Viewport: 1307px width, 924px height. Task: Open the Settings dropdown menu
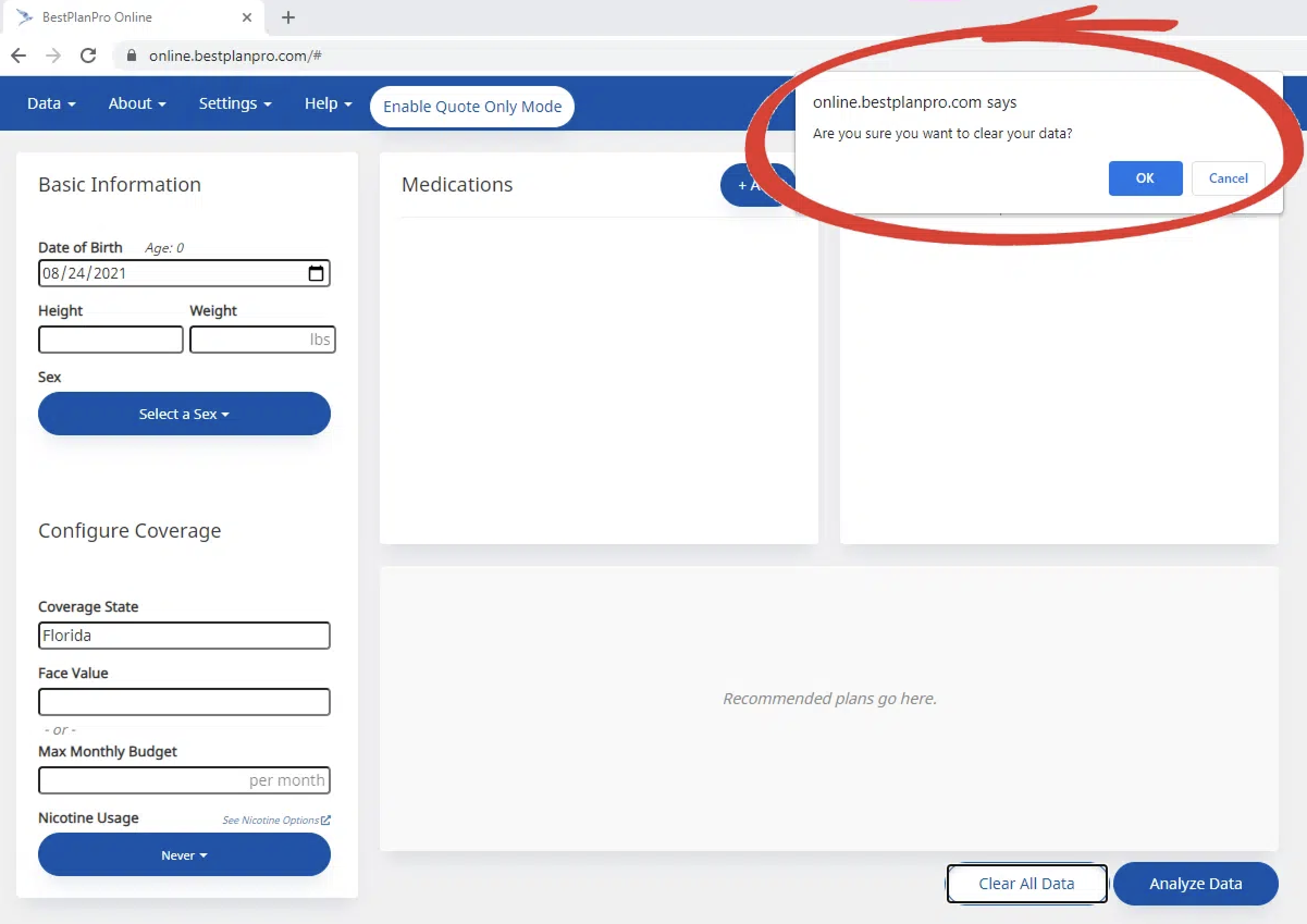(x=235, y=103)
